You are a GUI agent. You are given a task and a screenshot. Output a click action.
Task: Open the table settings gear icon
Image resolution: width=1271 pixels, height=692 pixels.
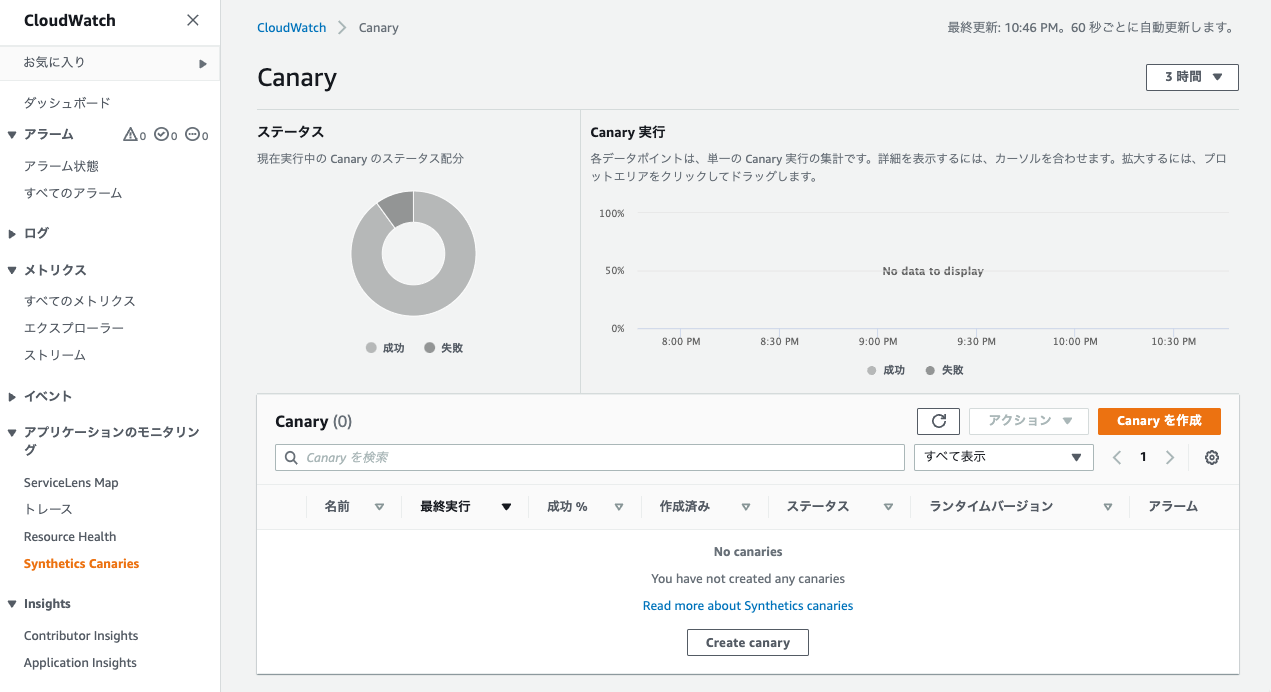point(1212,457)
